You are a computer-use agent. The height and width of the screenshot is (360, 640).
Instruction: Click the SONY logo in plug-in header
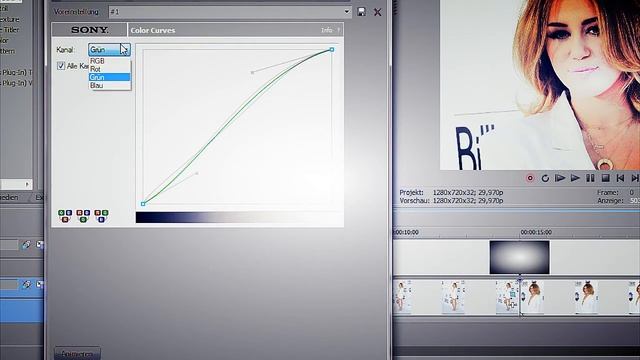[89, 30]
